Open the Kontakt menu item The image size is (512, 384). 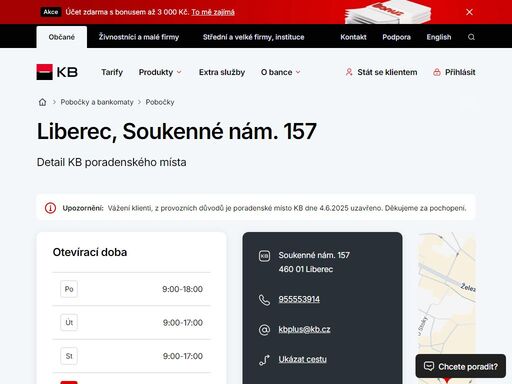(x=353, y=37)
